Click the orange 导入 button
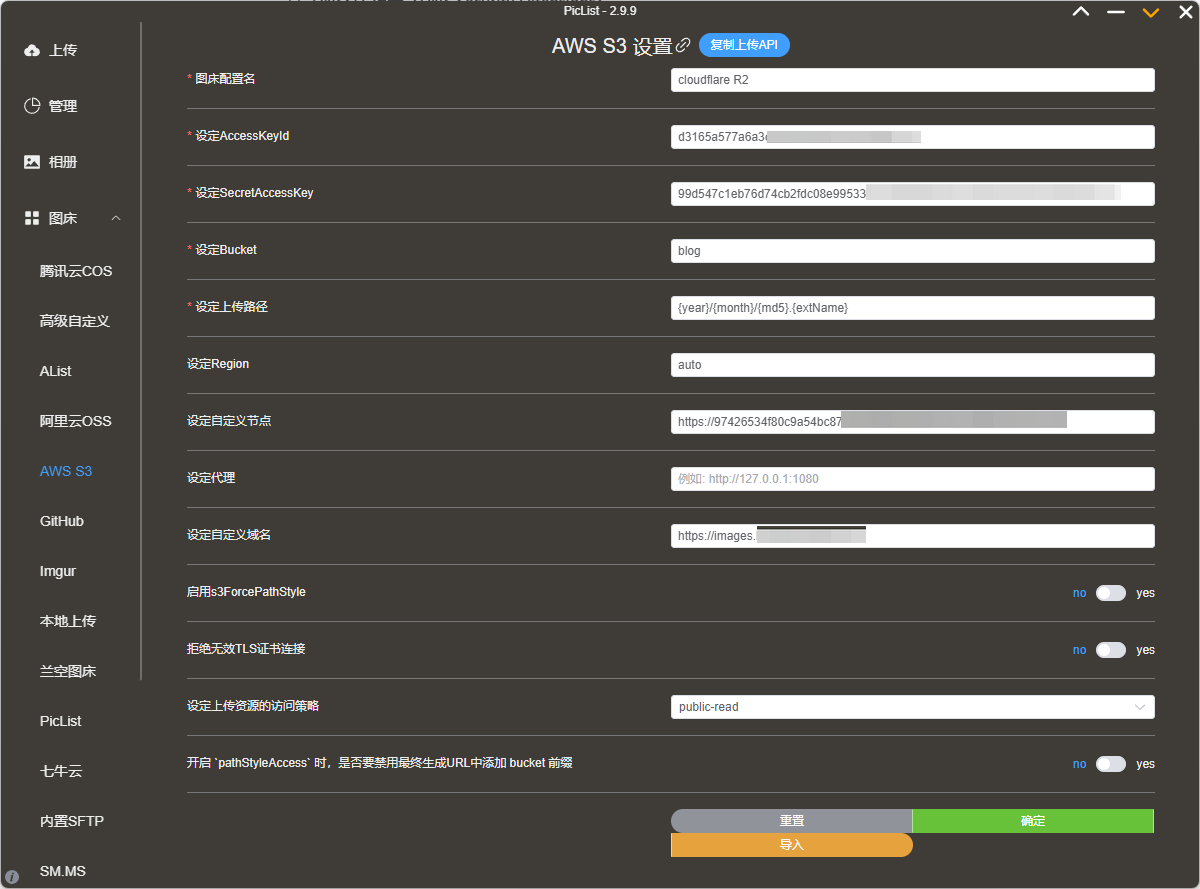This screenshot has height=889, width=1200. click(x=791, y=845)
